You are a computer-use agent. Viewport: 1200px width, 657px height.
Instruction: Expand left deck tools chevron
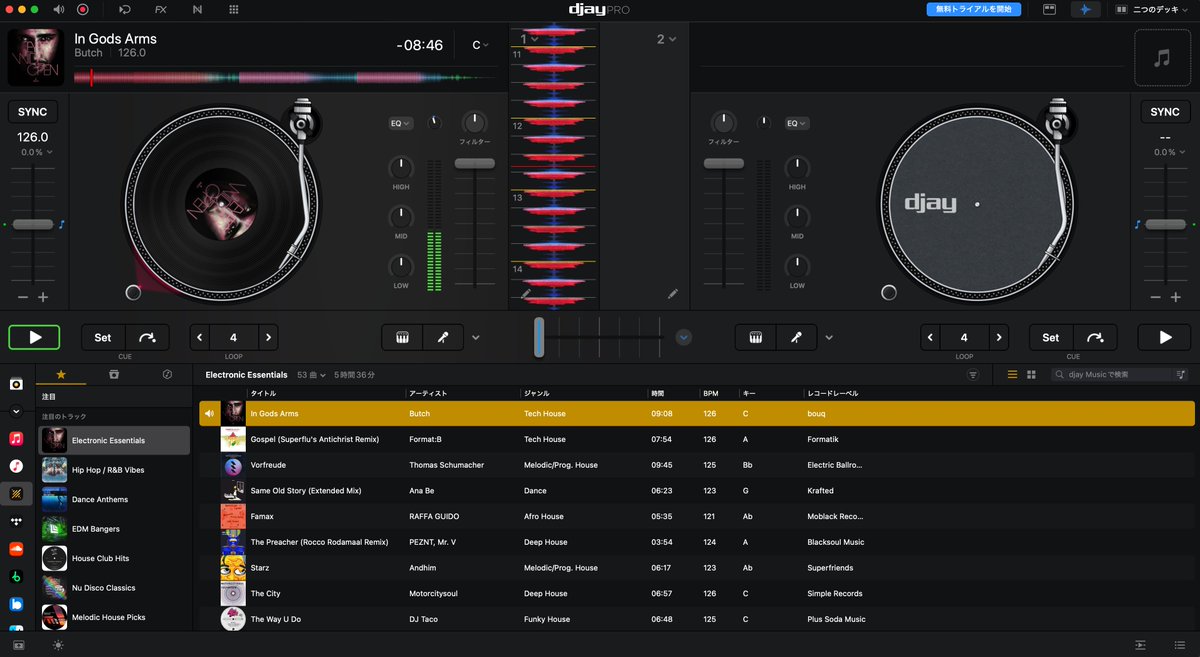pyautogui.click(x=475, y=338)
